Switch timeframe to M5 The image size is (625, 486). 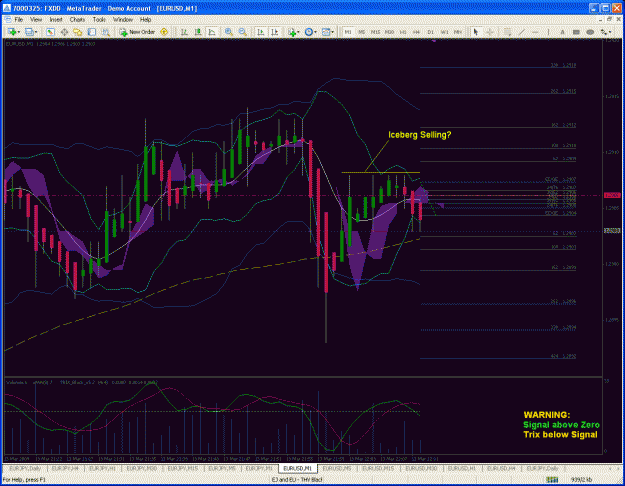tap(362, 32)
